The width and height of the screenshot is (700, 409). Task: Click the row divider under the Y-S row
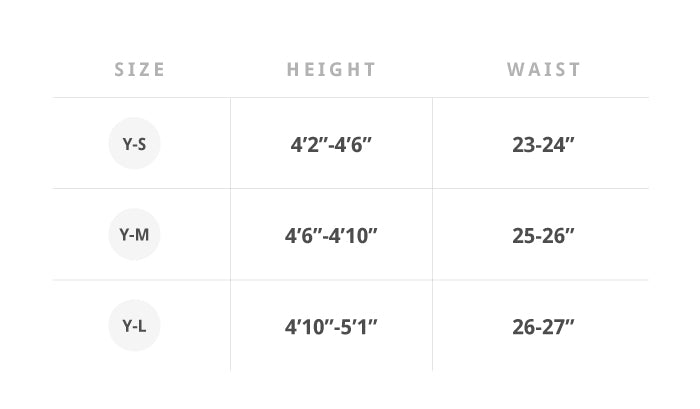[350, 188]
